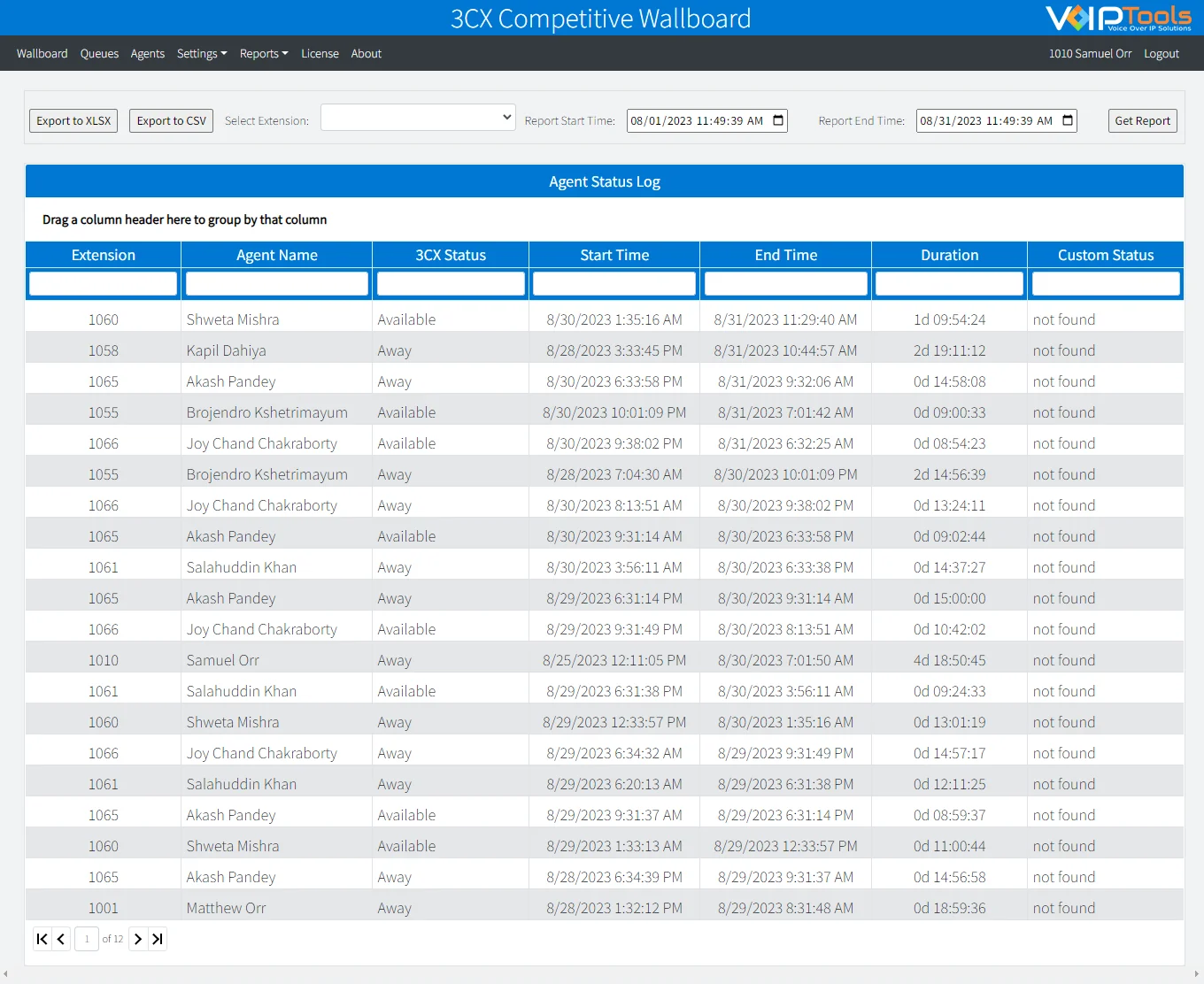Sort by the Agent Name column header
The height and width of the screenshot is (984, 1204).
tap(277, 255)
